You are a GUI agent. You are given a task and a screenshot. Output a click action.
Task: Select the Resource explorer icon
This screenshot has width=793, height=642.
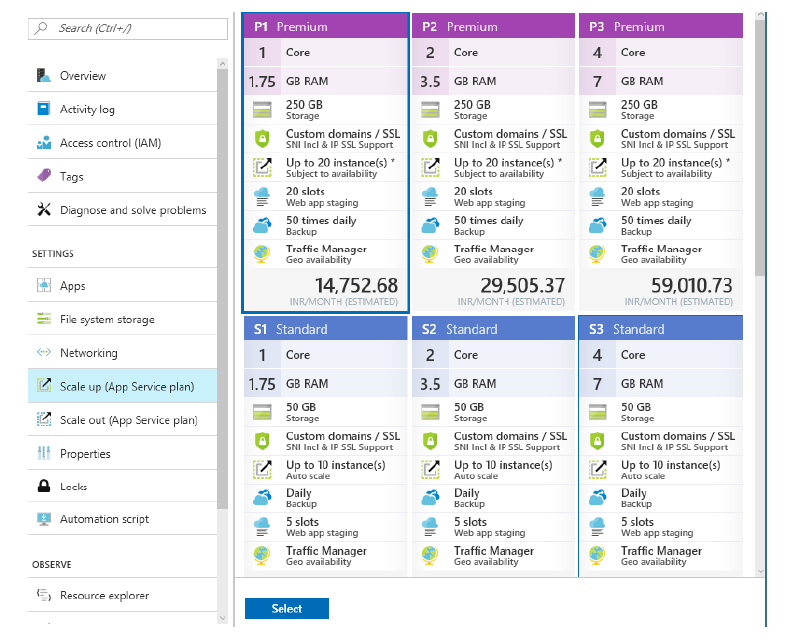(43, 595)
